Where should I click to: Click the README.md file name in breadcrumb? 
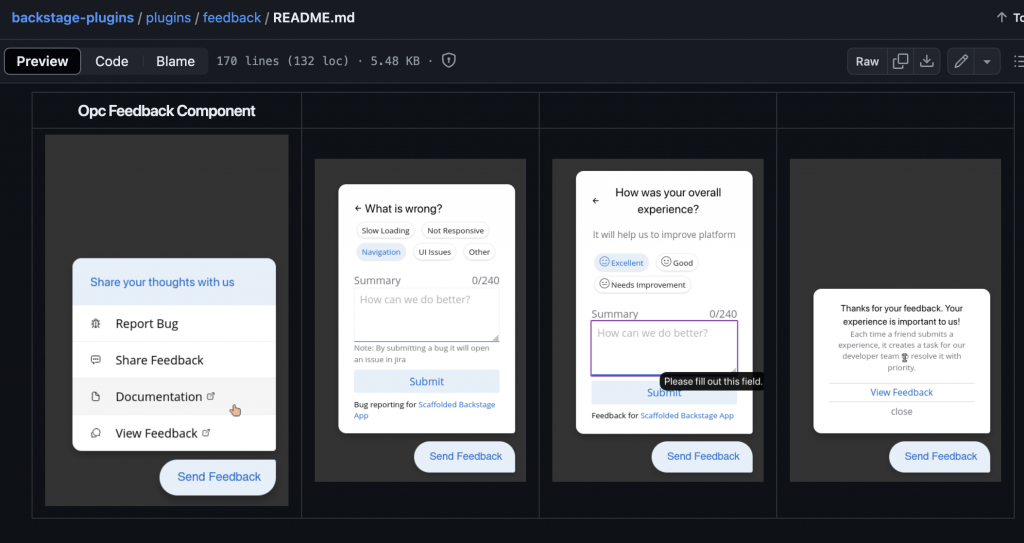(313, 18)
